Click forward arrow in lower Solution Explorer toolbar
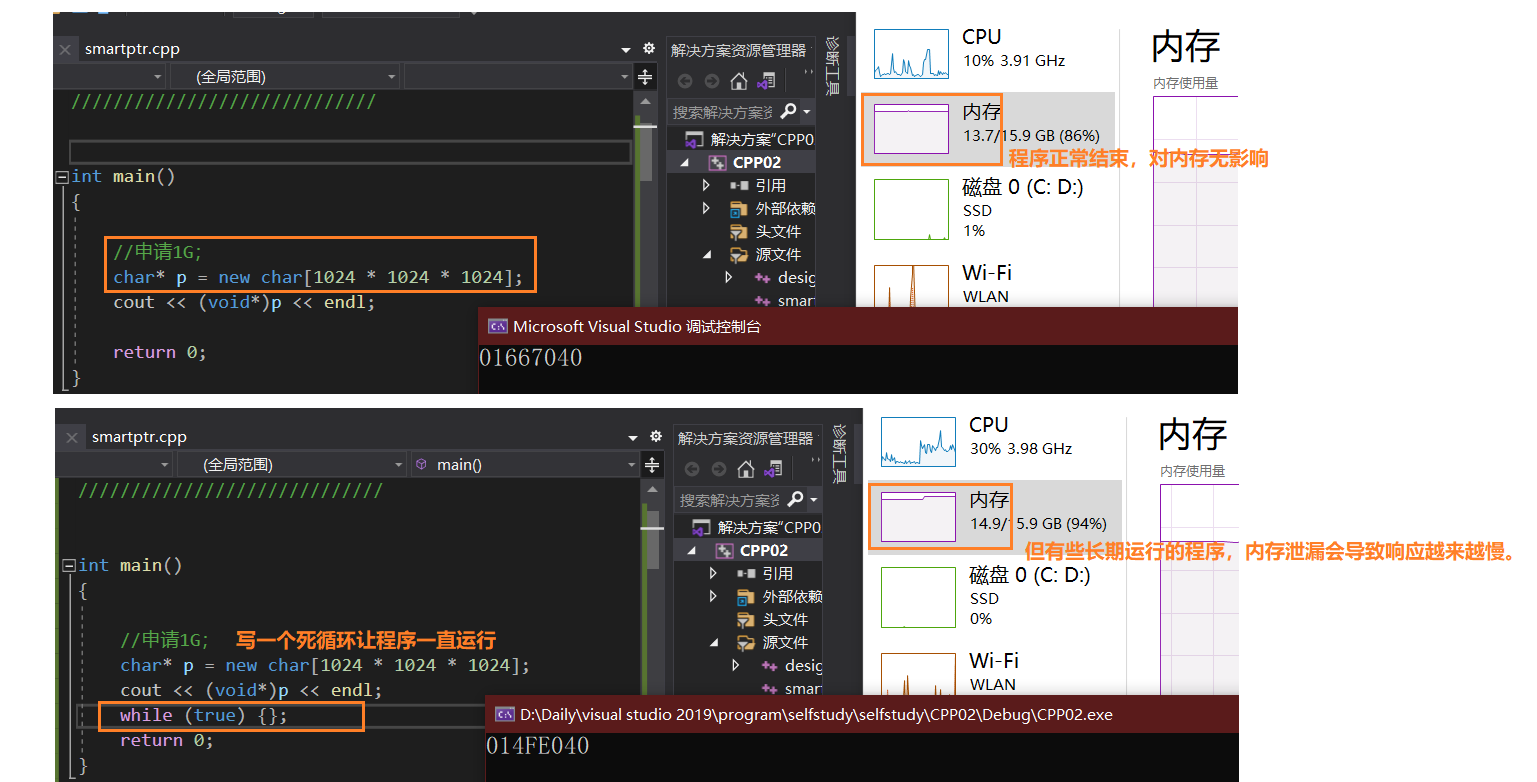1537x782 pixels. point(718,470)
